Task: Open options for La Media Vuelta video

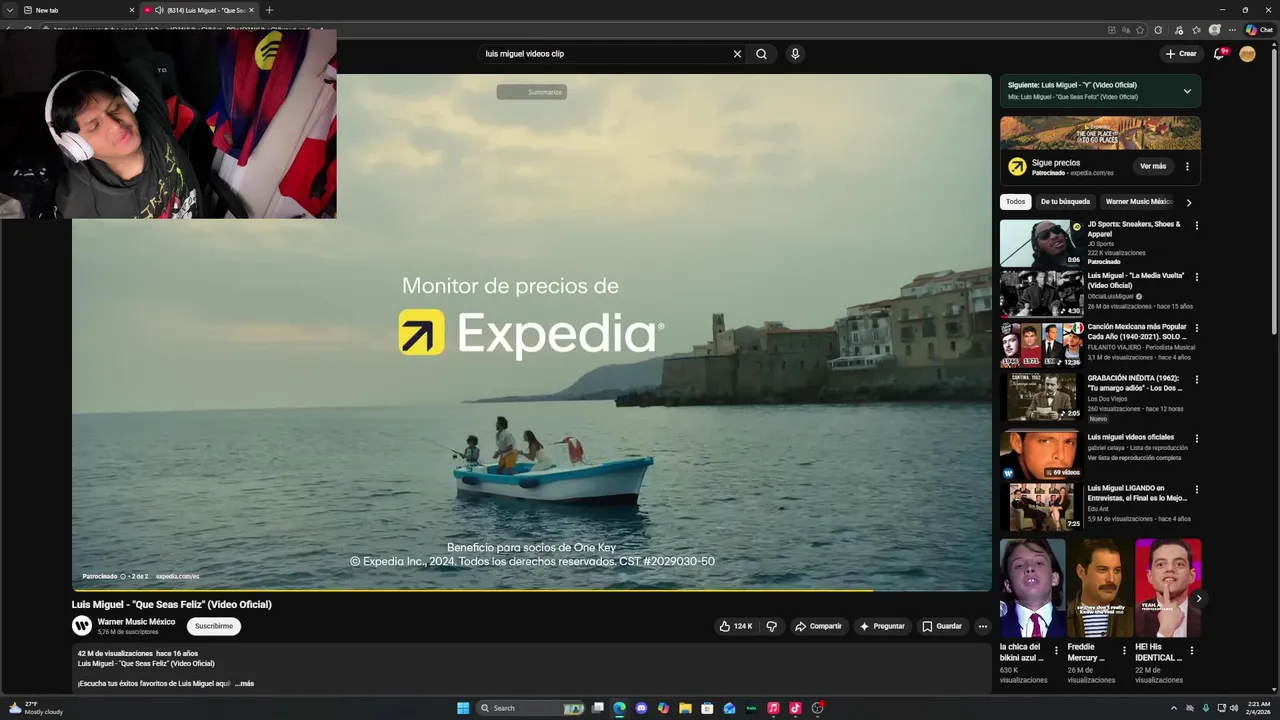Action: tap(1196, 277)
